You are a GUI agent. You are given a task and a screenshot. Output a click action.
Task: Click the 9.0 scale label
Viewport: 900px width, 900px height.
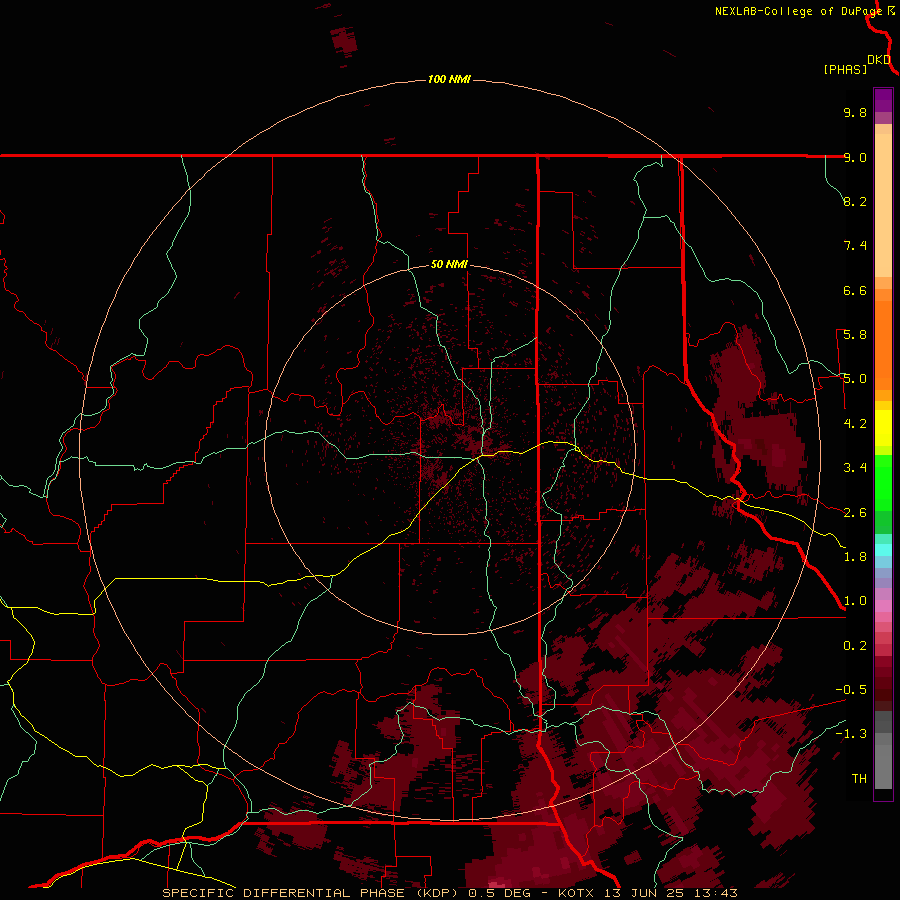click(855, 157)
